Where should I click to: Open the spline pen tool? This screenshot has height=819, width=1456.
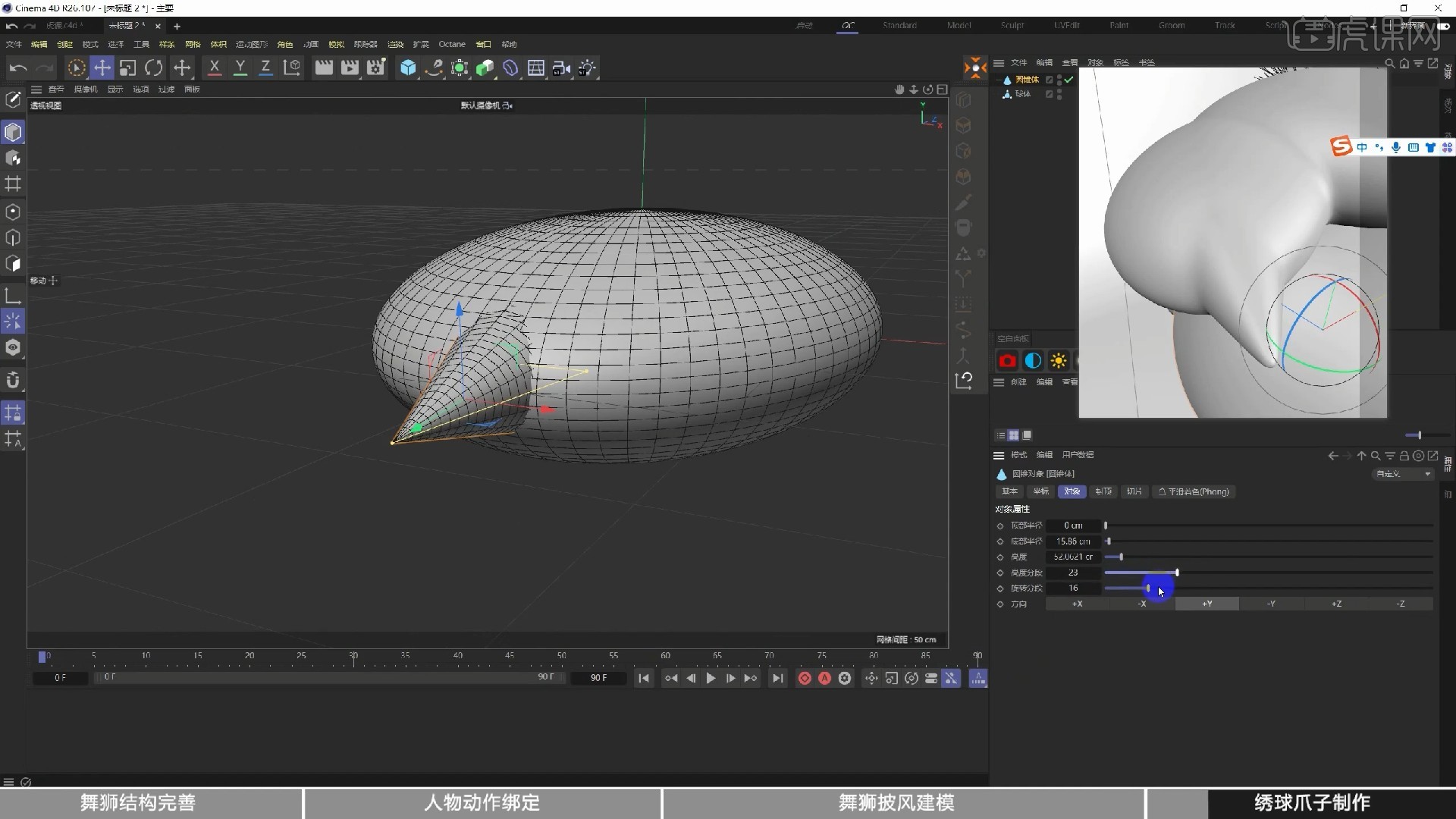point(434,68)
